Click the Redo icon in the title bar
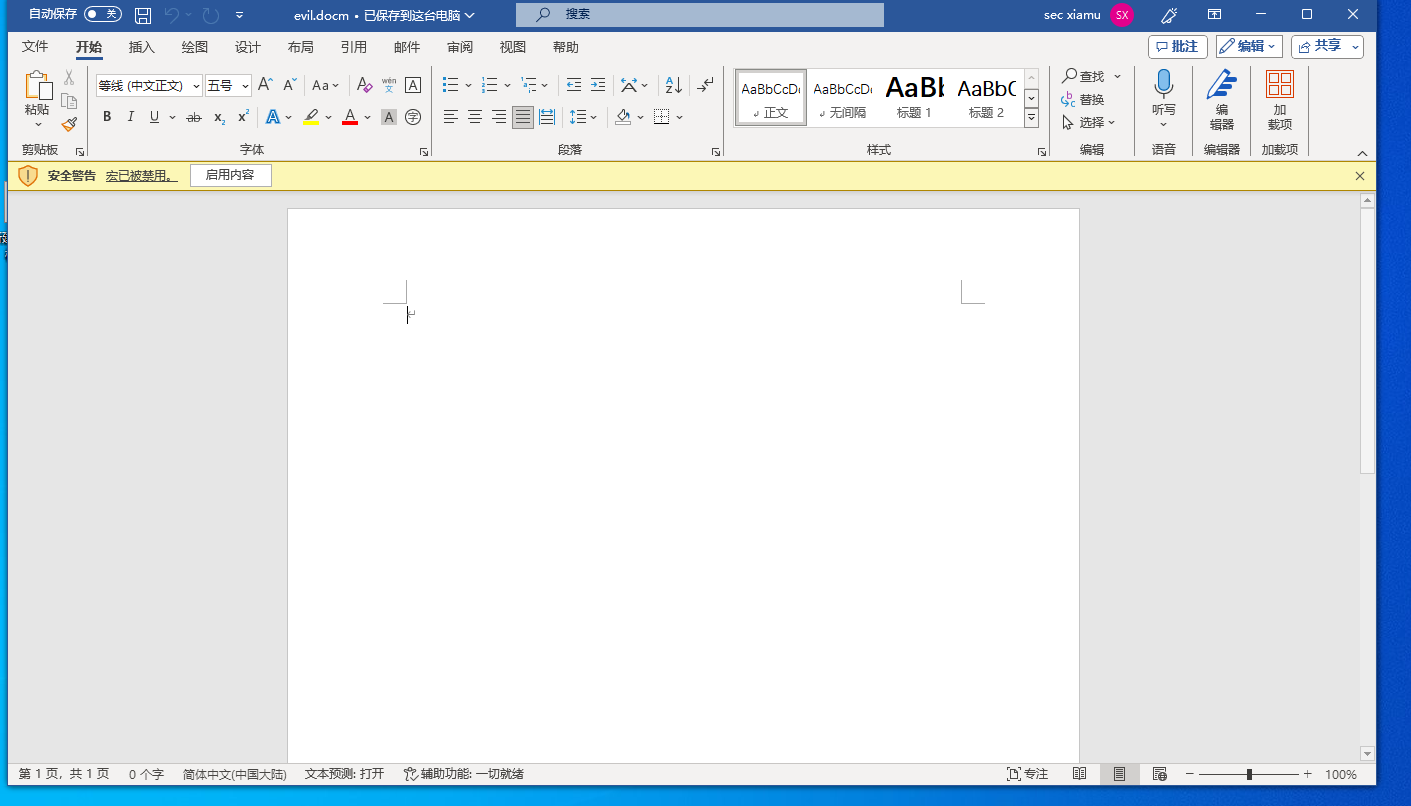 tap(210, 15)
